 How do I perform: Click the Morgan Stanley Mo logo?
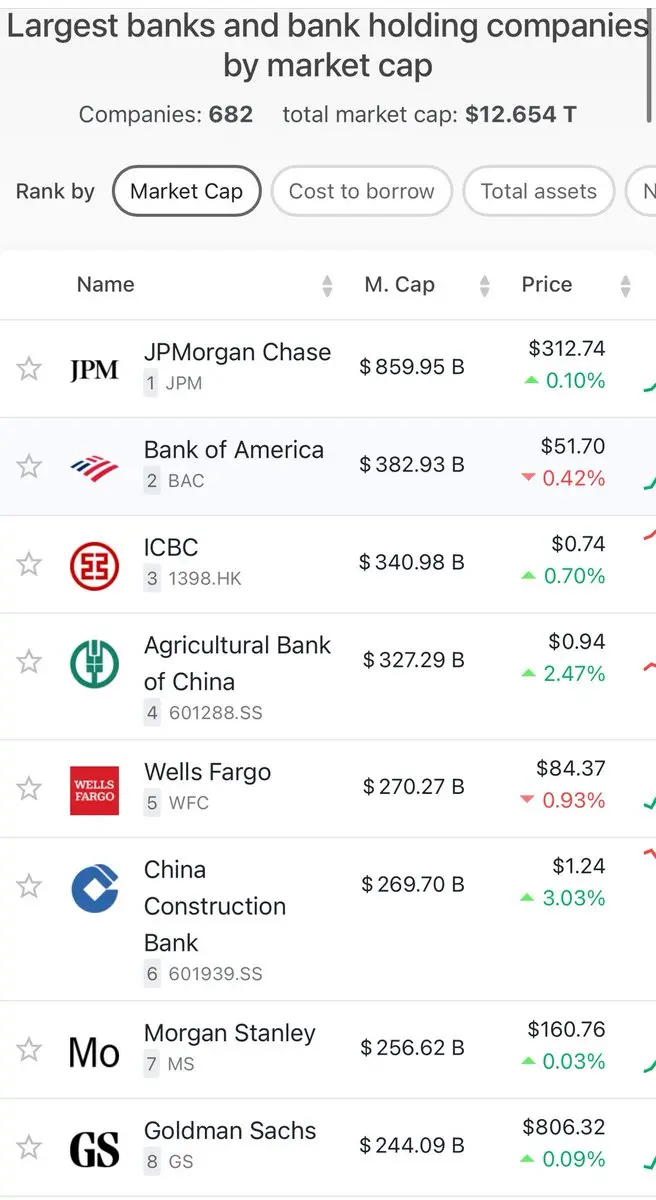[94, 1052]
